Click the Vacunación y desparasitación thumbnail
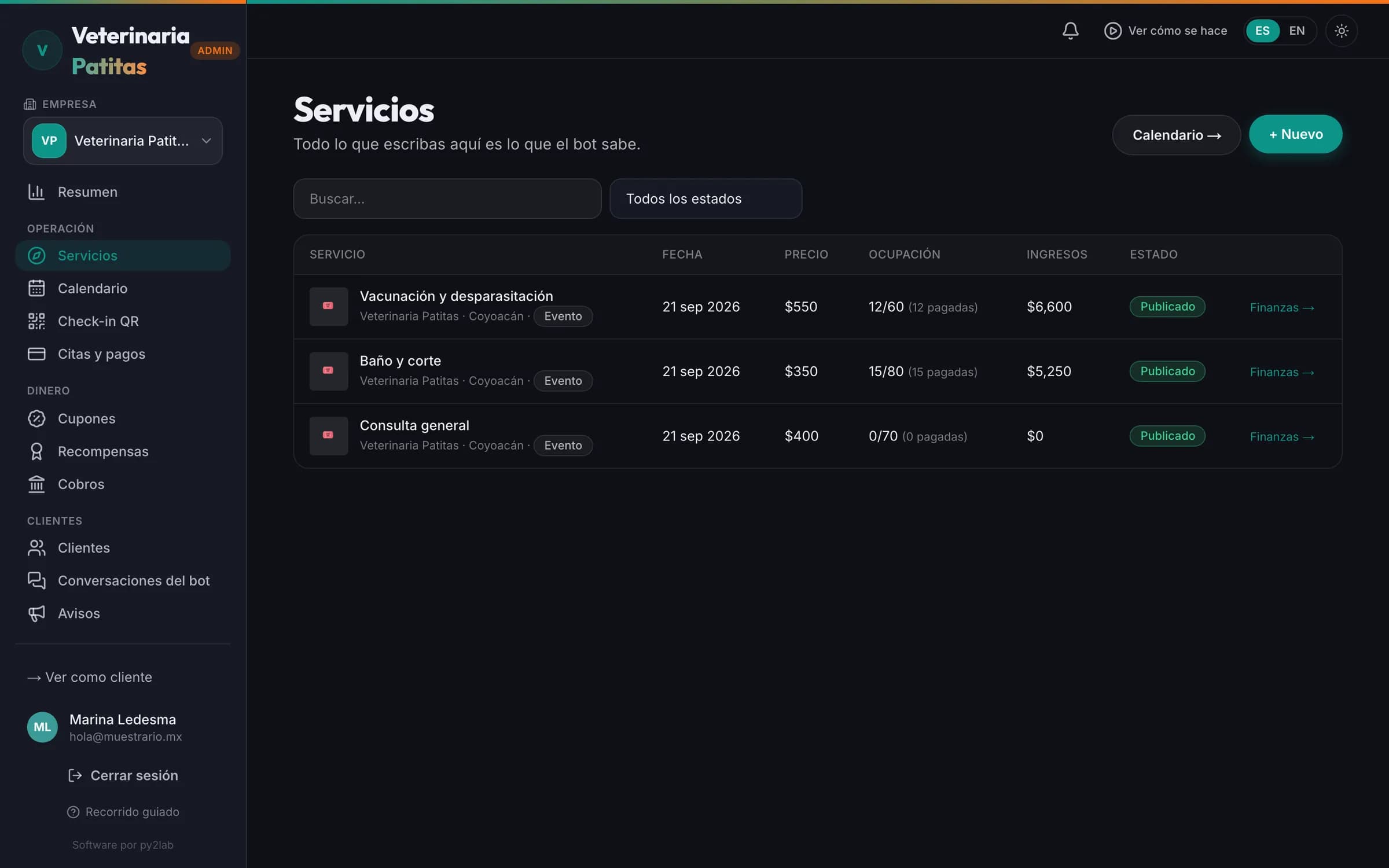This screenshot has width=1389, height=868. coord(328,307)
